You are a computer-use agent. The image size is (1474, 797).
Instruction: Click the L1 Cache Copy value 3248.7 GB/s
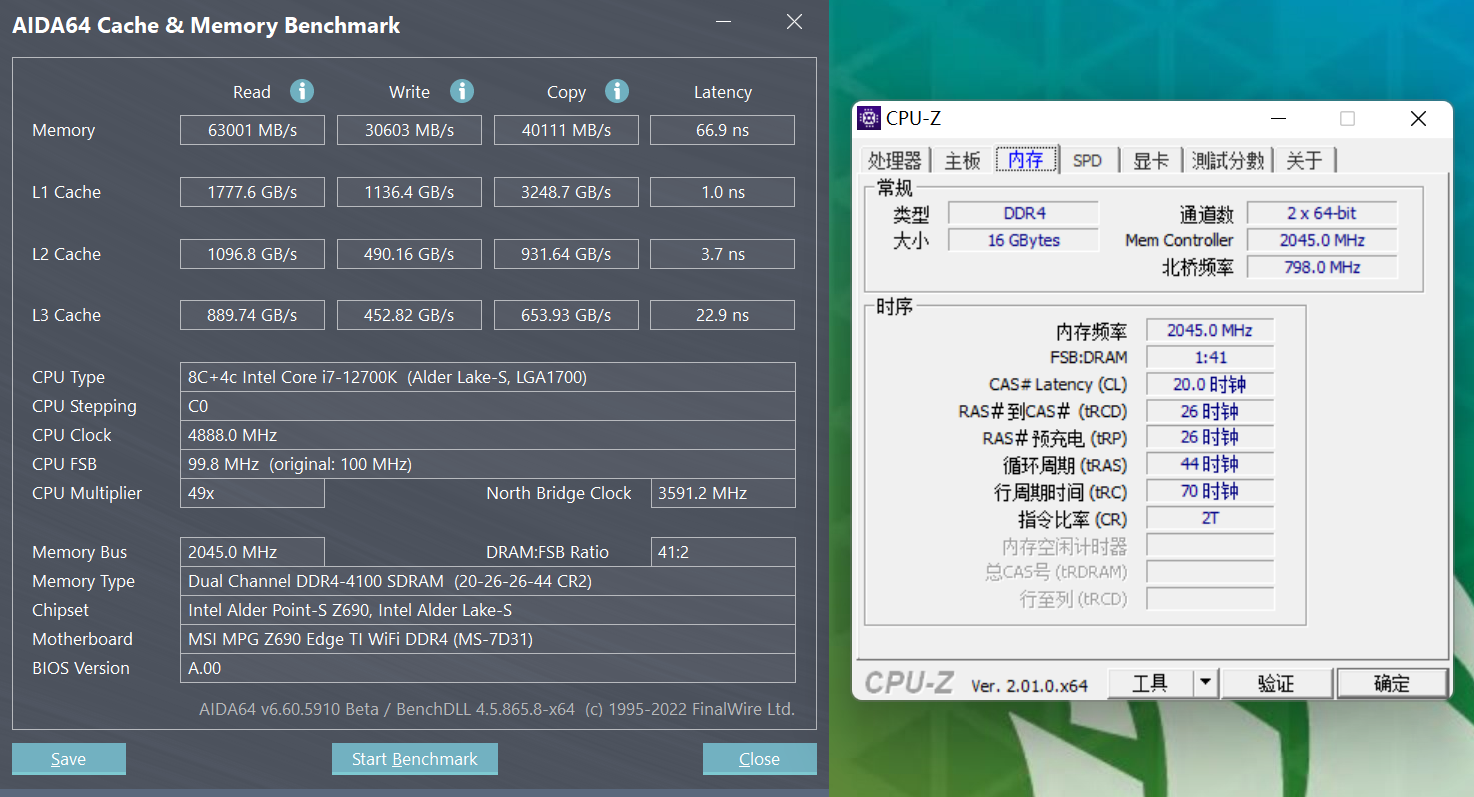click(x=566, y=192)
